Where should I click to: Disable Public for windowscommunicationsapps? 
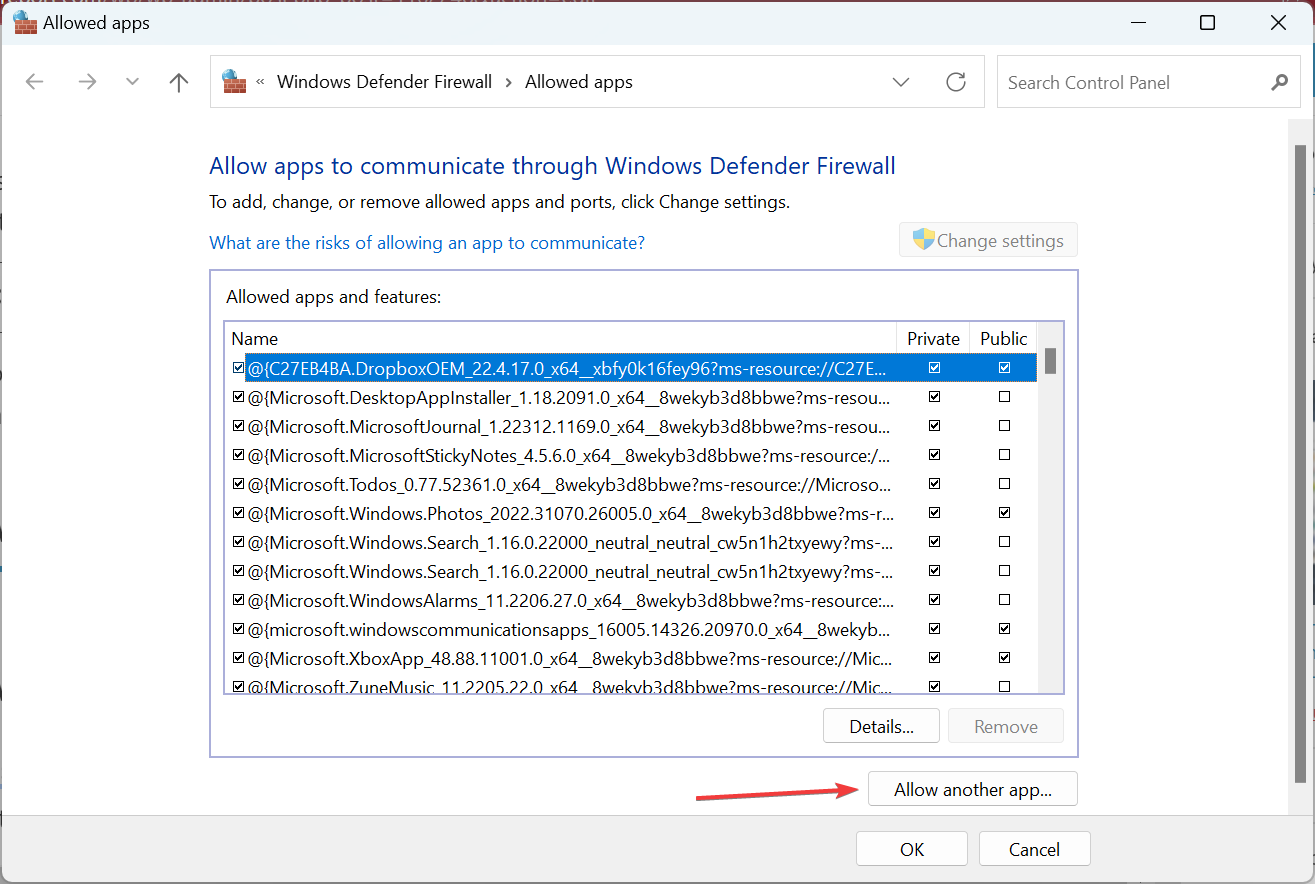click(1004, 629)
